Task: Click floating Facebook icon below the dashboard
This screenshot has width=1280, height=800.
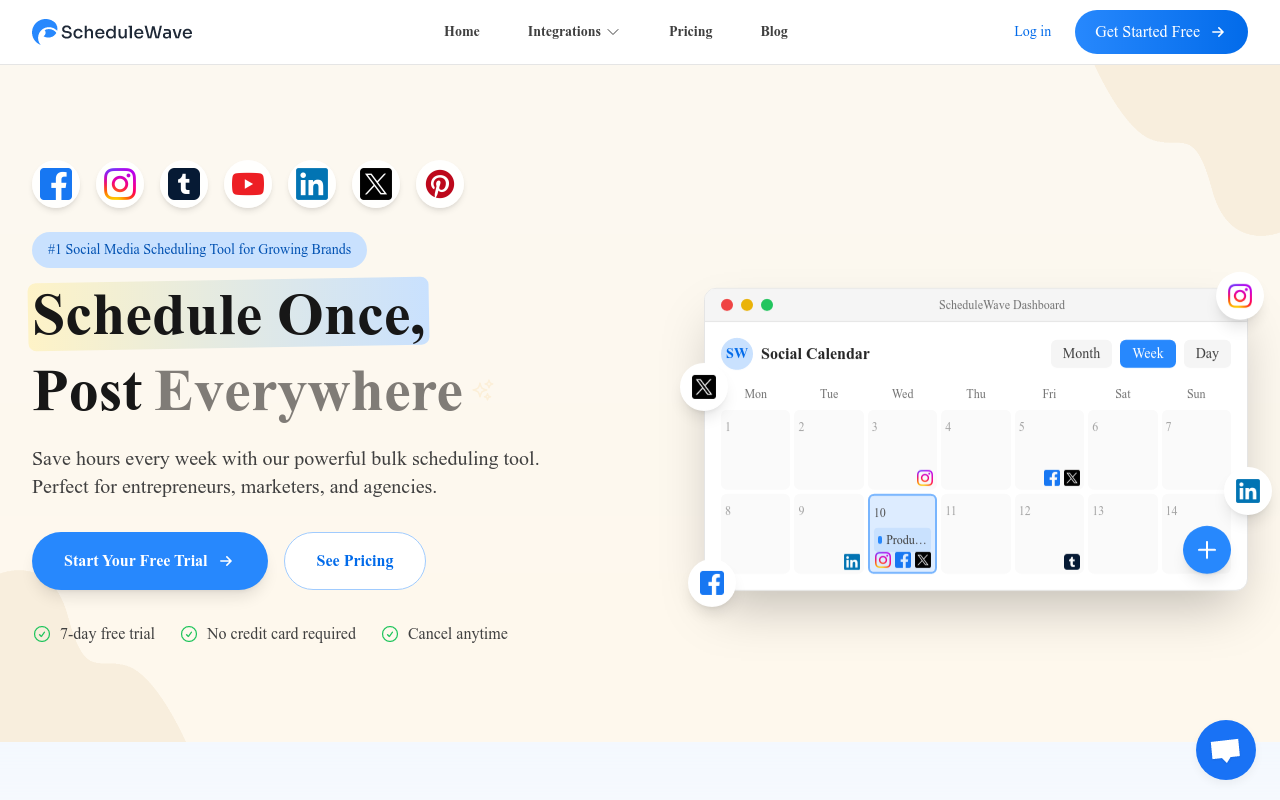Action: (712, 583)
